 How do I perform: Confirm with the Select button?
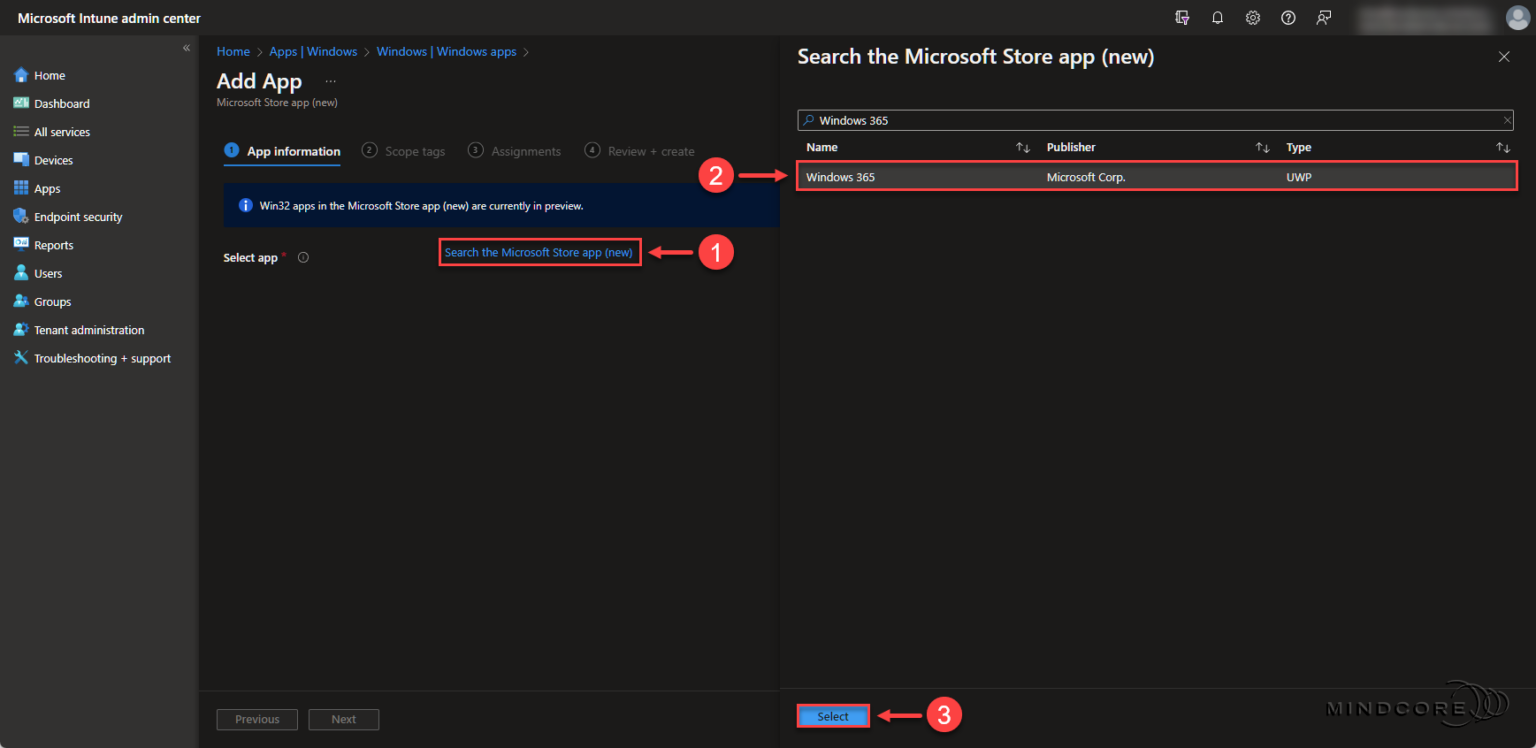pos(833,716)
